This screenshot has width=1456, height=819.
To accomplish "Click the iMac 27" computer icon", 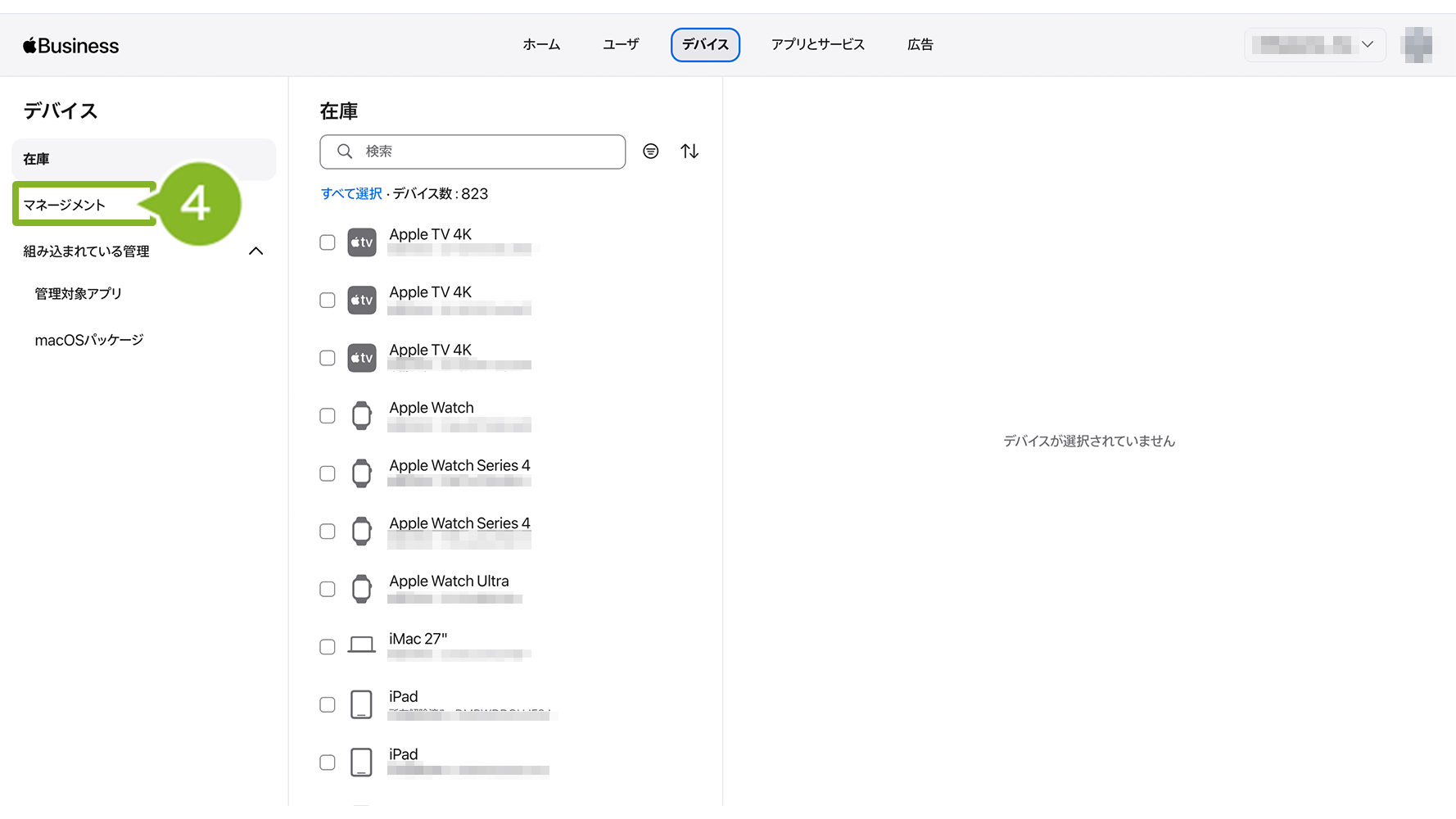I will tap(361, 646).
